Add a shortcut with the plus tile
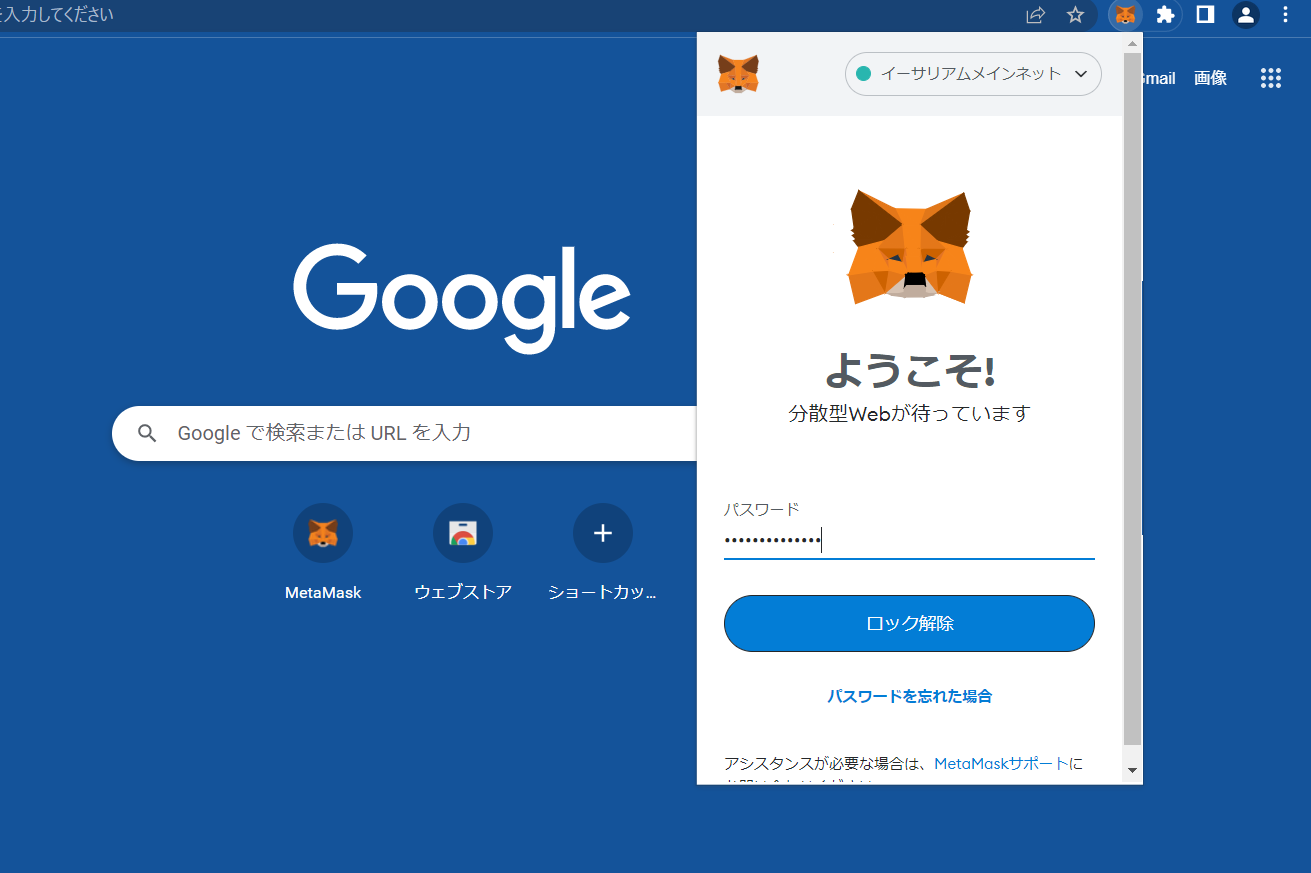This screenshot has height=873, width=1311. pyautogui.click(x=603, y=552)
